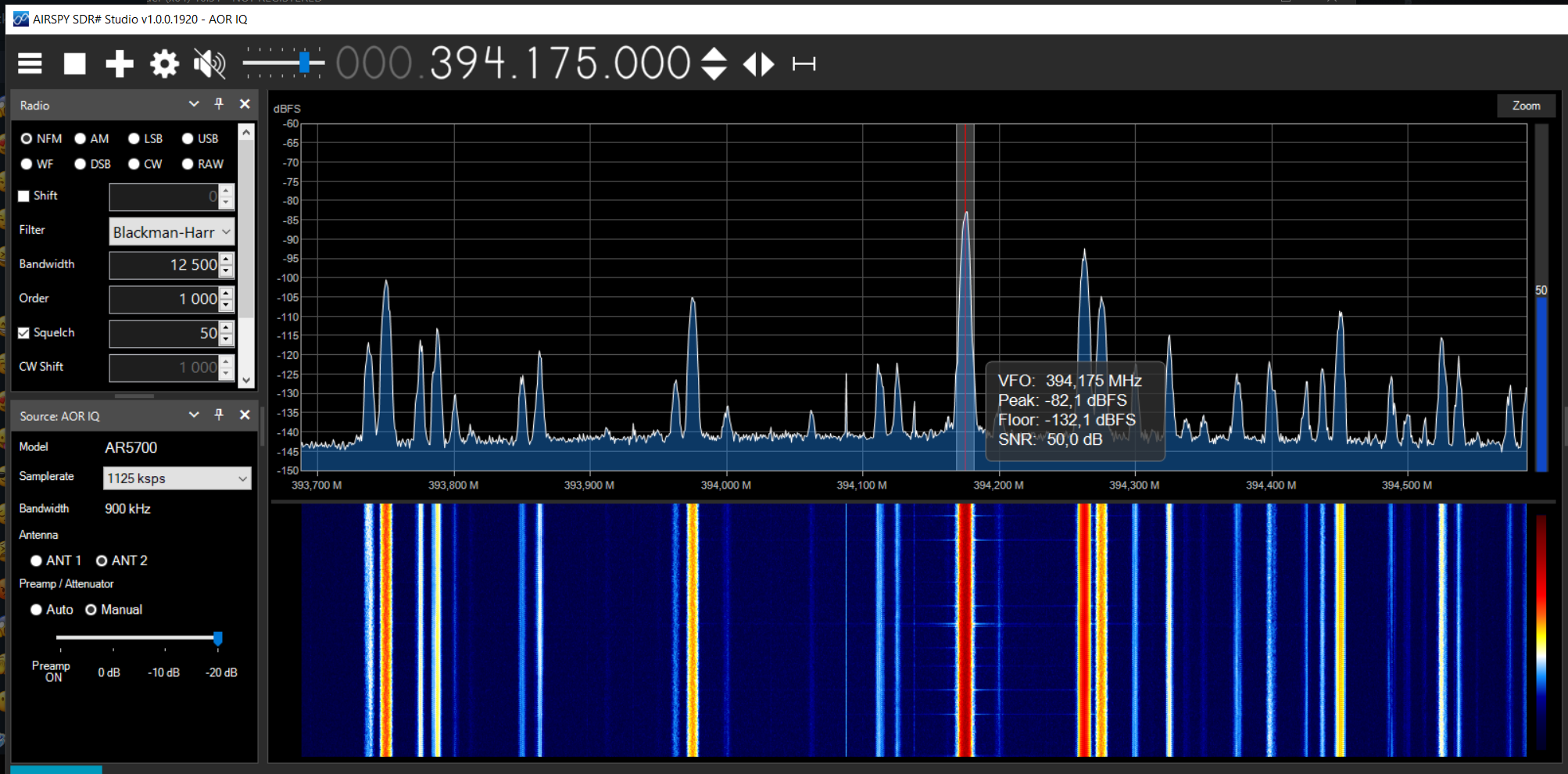Select the ANT 1 antenna option
This screenshot has height=774, width=1568.
click(x=37, y=561)
